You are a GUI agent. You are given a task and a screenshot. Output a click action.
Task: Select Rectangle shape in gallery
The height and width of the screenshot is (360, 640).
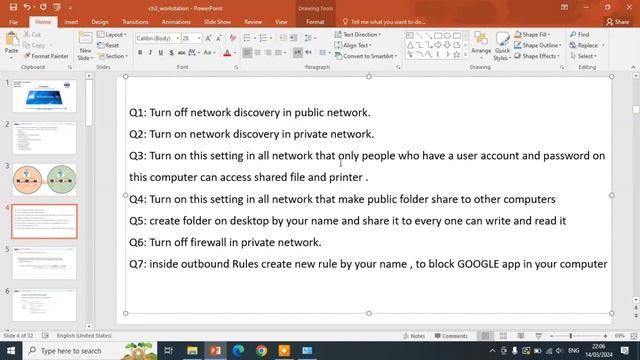438,36
